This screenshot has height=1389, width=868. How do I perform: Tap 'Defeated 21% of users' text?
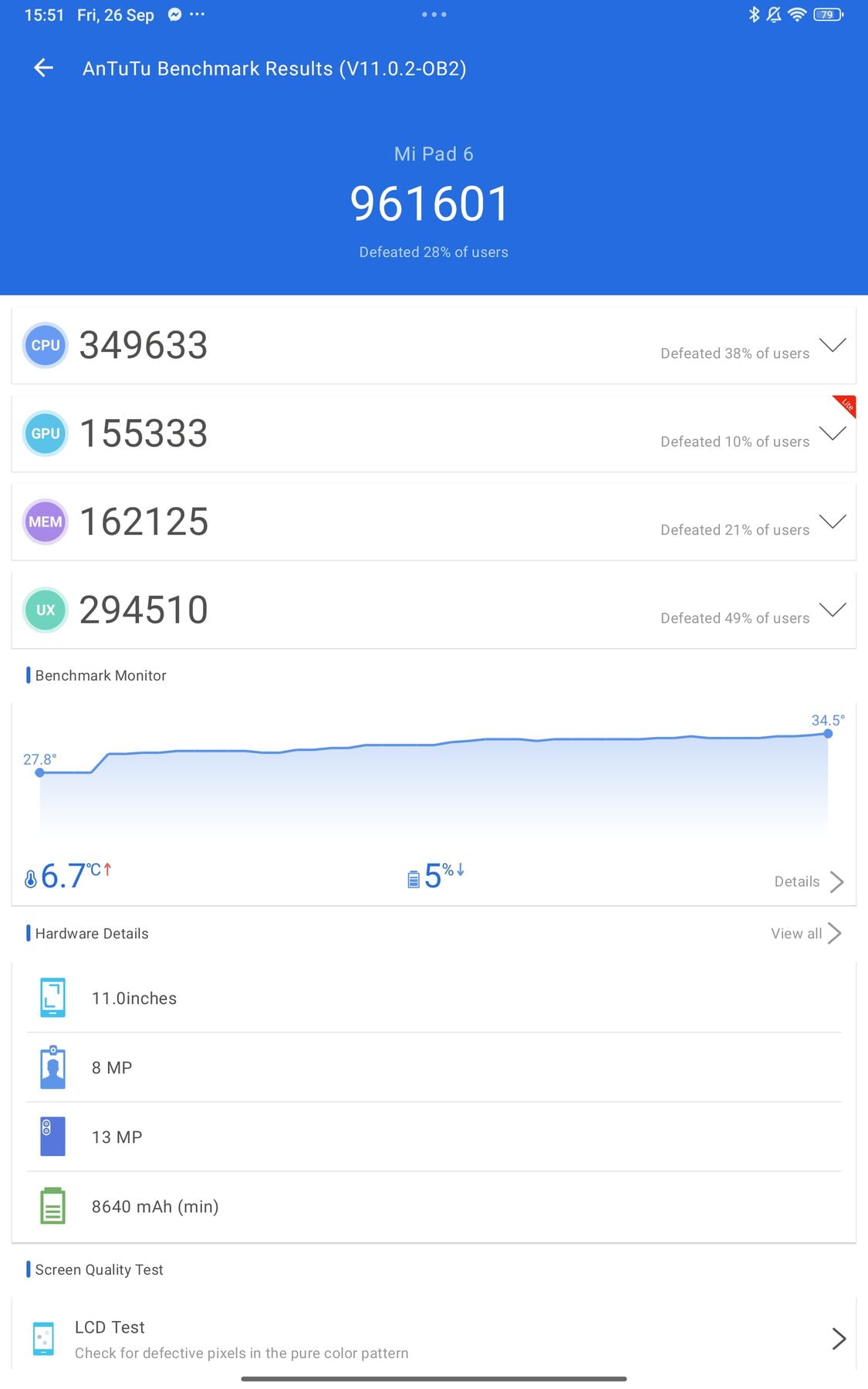click(x=735, y=530)
